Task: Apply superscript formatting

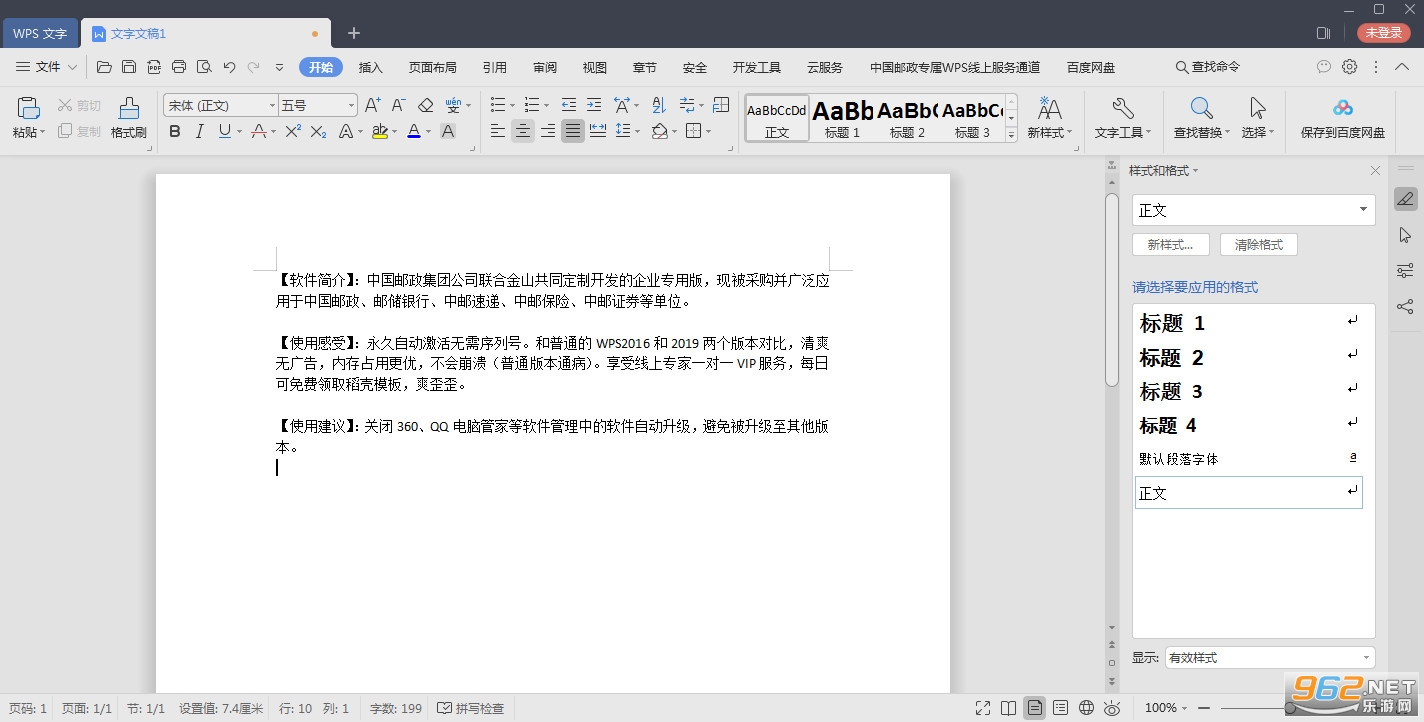Action: point(293,131)
